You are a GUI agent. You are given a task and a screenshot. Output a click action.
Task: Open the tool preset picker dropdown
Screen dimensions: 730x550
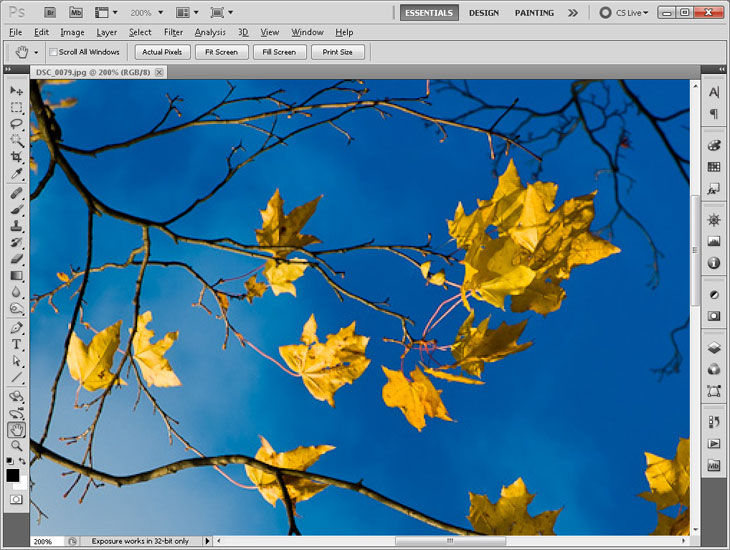click(x=36, y=52)
